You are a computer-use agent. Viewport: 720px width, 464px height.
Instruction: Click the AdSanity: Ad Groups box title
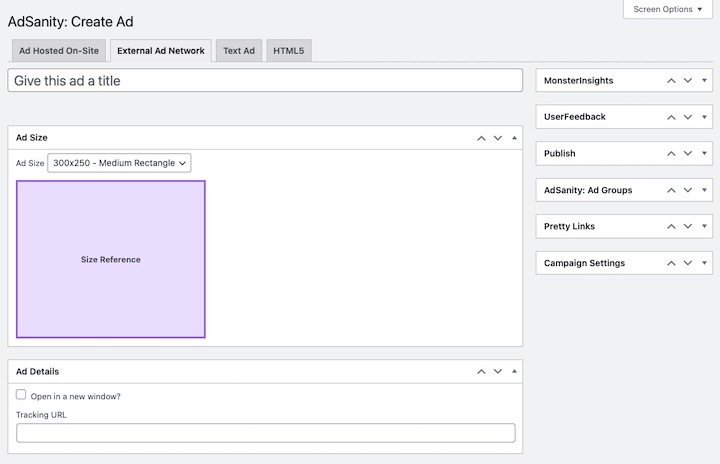[x=588, y=190]
